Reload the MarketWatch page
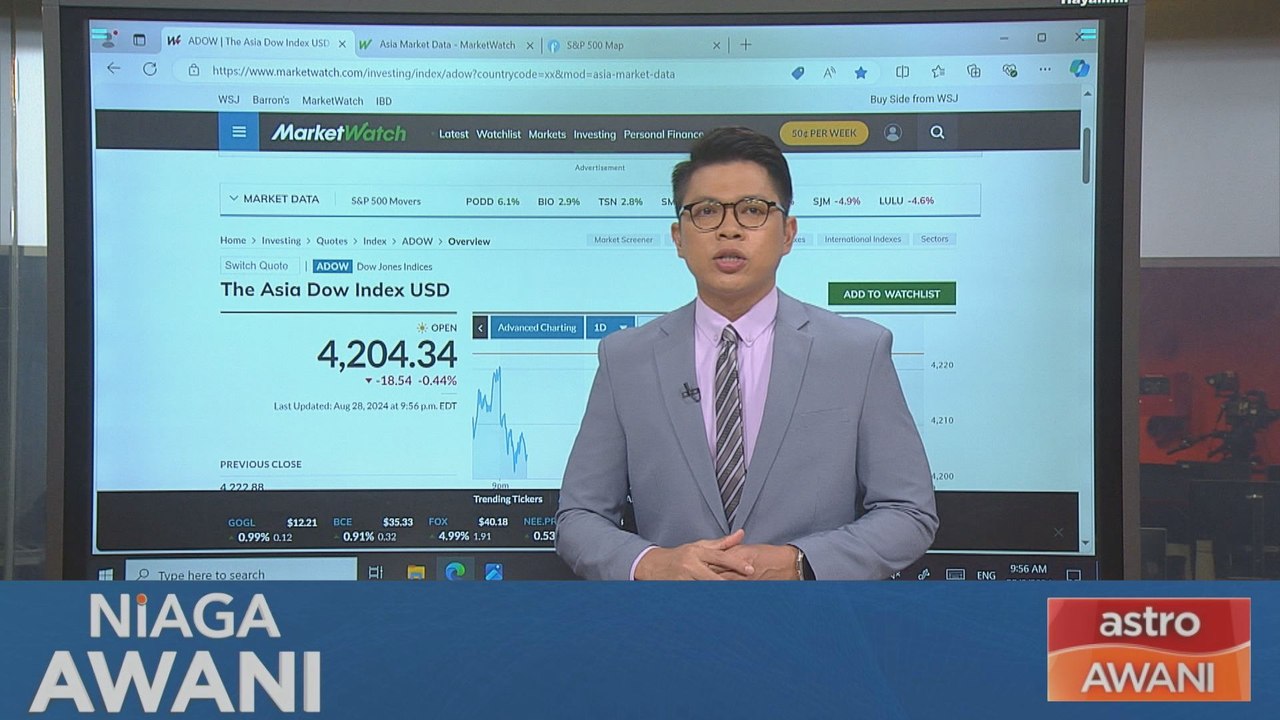The image size is (1280, 720). (150, 70)
